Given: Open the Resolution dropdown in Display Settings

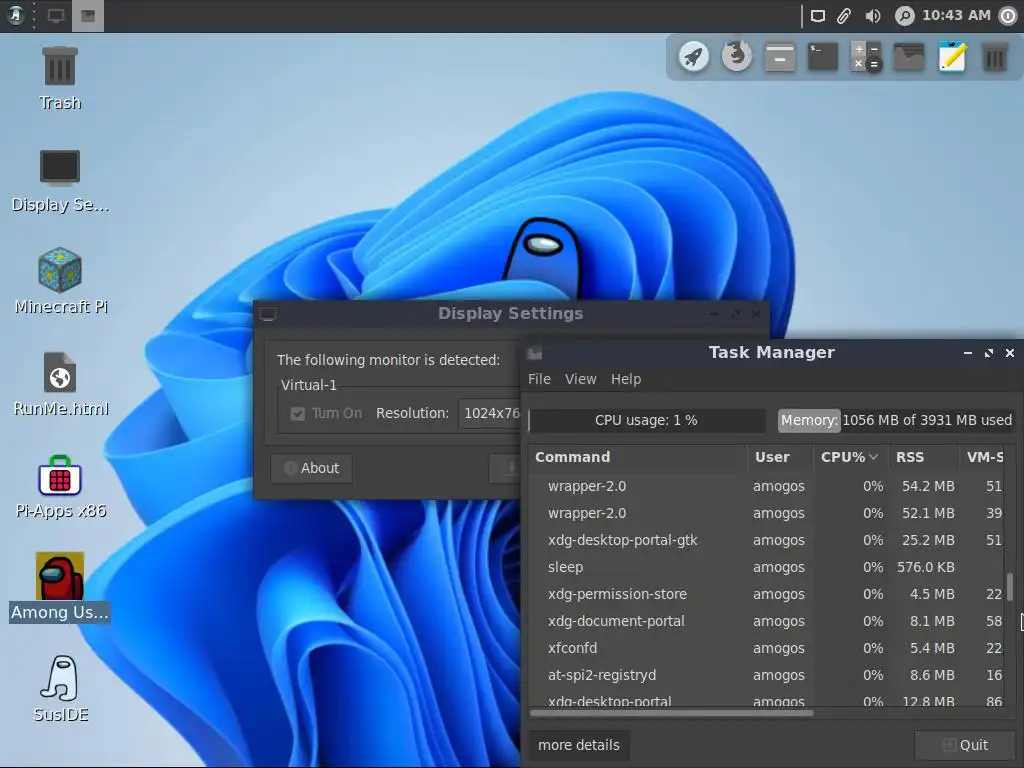Looking at the screenshot, I should coord(490,413).
